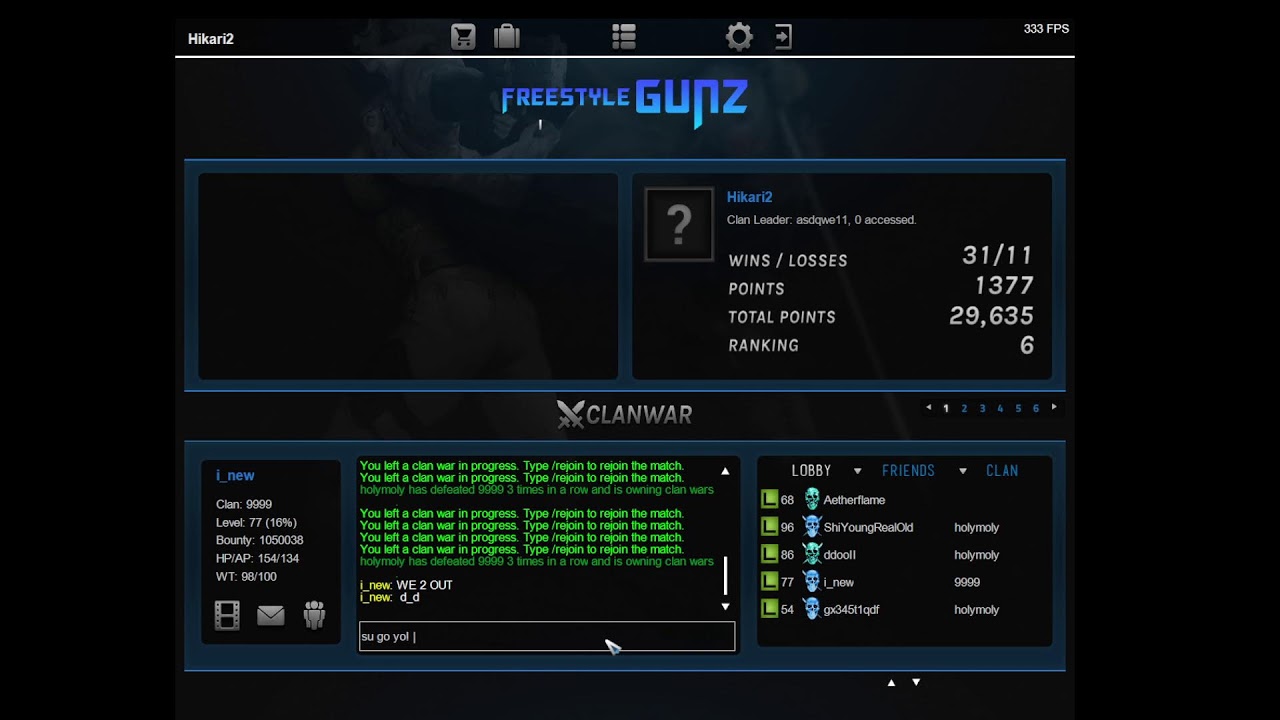The image size is (1280, 720).
Task: Click the clan emblem question mark
Action: pyautogui.click(x=679, y=225)
